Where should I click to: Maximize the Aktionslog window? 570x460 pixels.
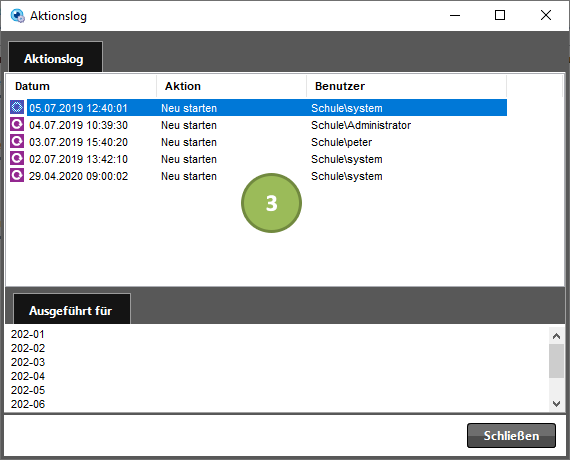coord(500,15)
